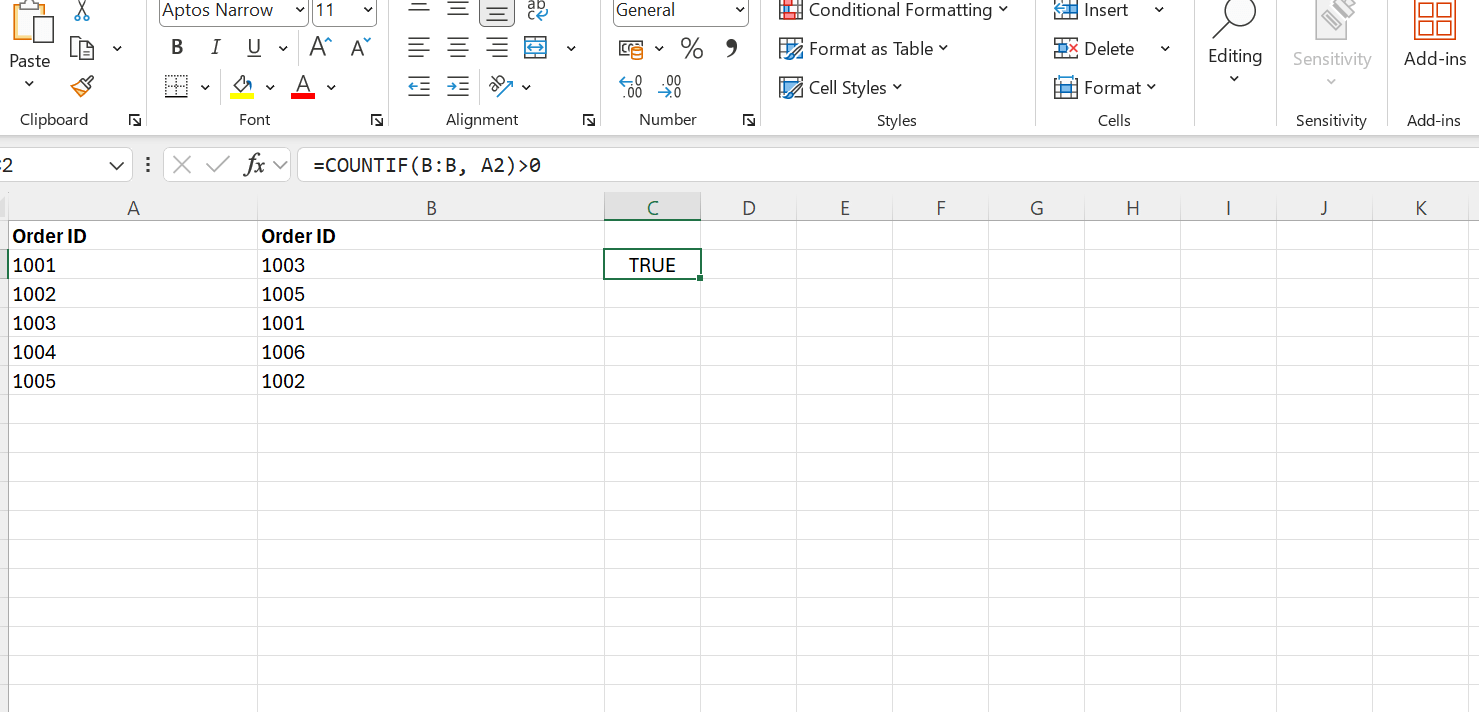Open the General number format dropdown
The image size is (1479, 712).
(x=740, y=11)
